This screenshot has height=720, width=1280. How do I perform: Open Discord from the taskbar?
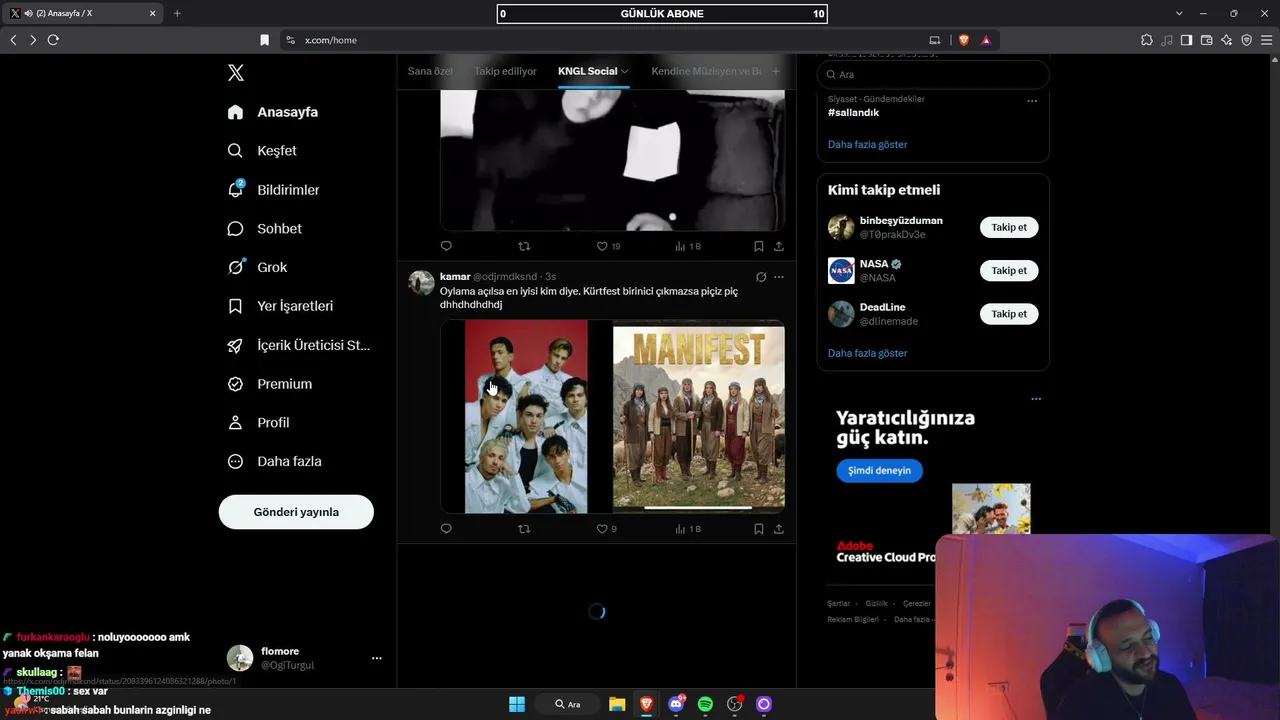coord(676,705)
